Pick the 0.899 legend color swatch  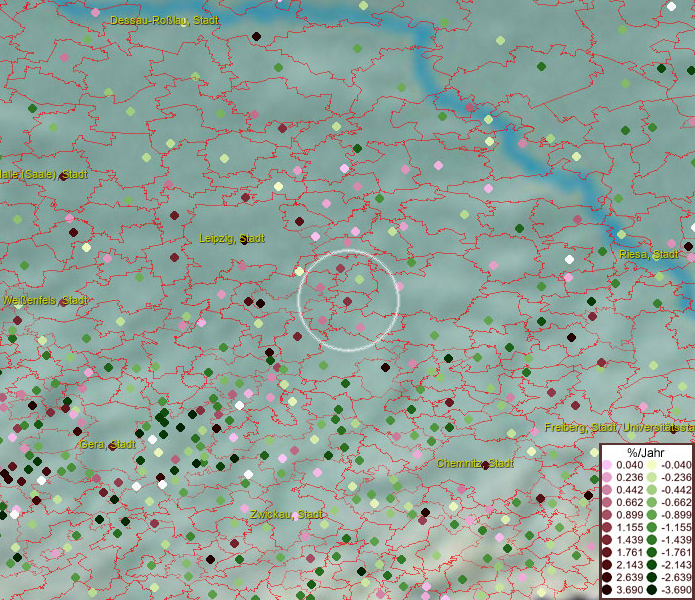[x=607, y=515]
